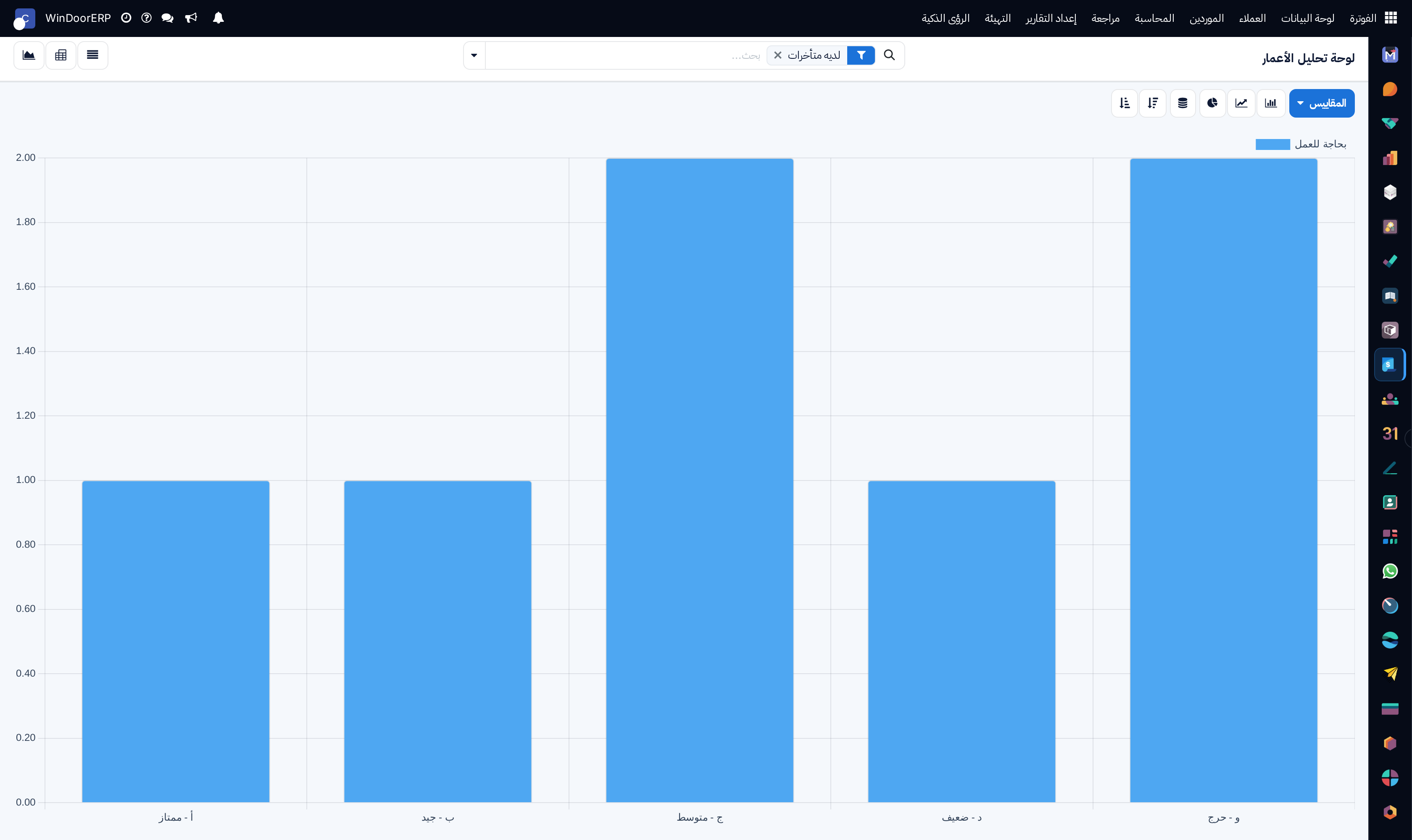This screenshot has height=840, width=1412.
Task: Select pie chart mode
Action: [1212, 103]
